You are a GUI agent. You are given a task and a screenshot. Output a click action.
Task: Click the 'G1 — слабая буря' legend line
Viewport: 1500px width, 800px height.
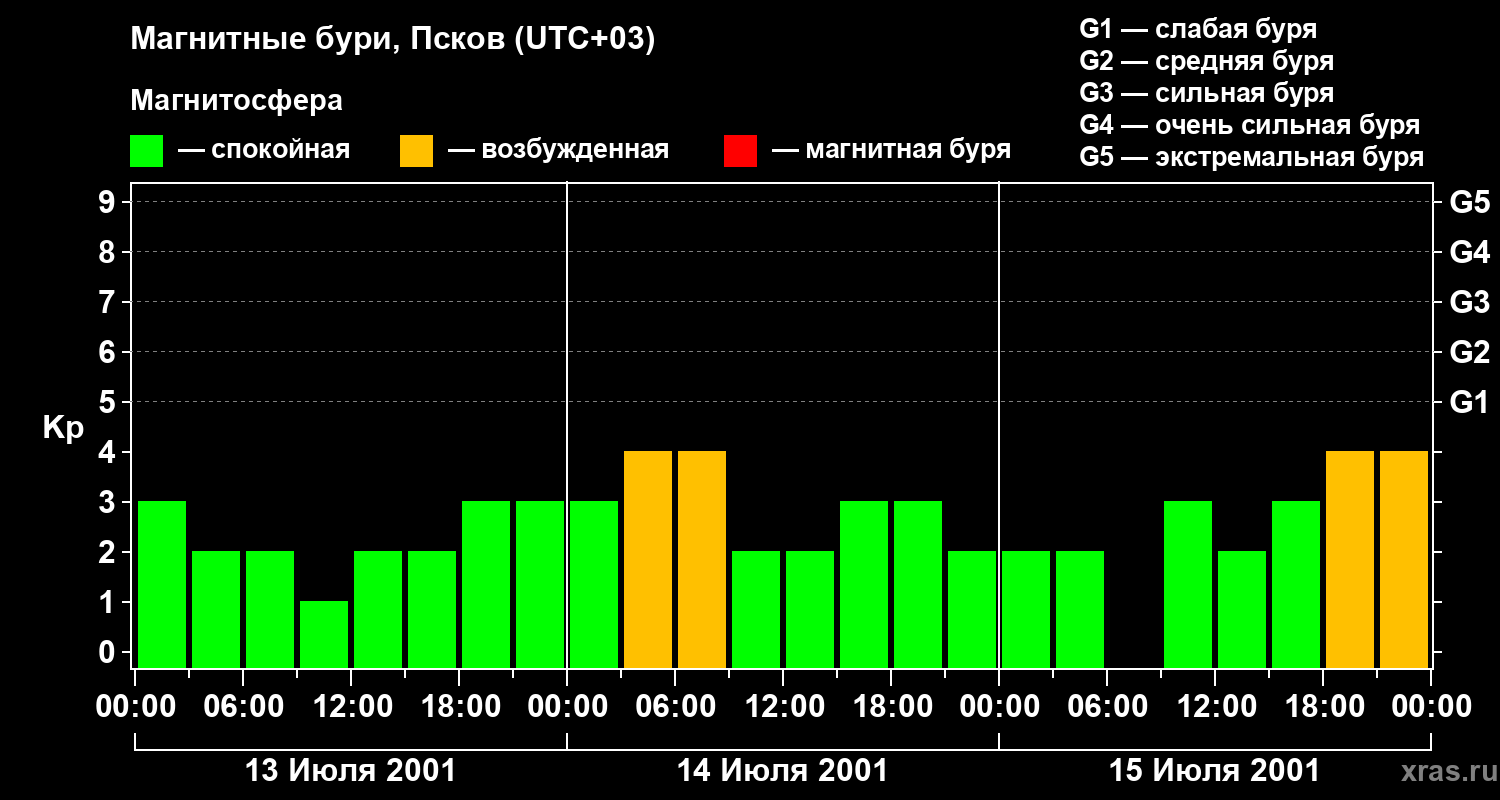(x=1198, y=29)
